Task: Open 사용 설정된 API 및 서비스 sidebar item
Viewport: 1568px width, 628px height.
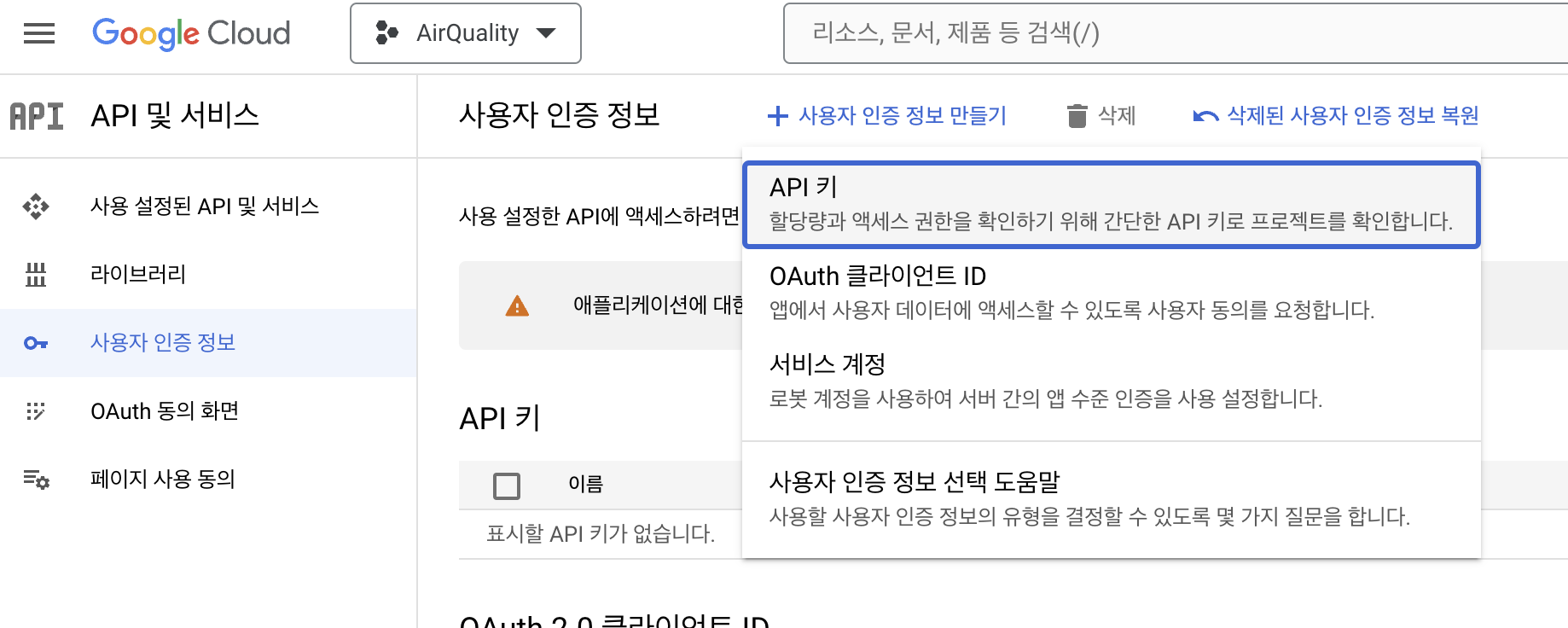Action: click(x=208, y=206)
